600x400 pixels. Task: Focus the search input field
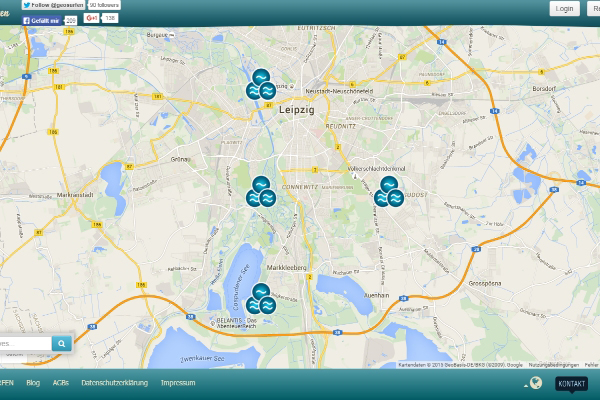pyautogui.click(x=25, y=343)
